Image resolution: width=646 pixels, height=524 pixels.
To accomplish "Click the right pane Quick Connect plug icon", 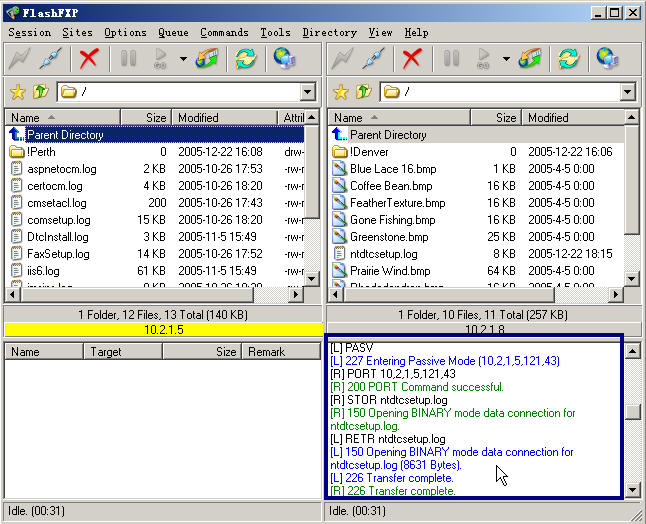I will coord(374,58).
